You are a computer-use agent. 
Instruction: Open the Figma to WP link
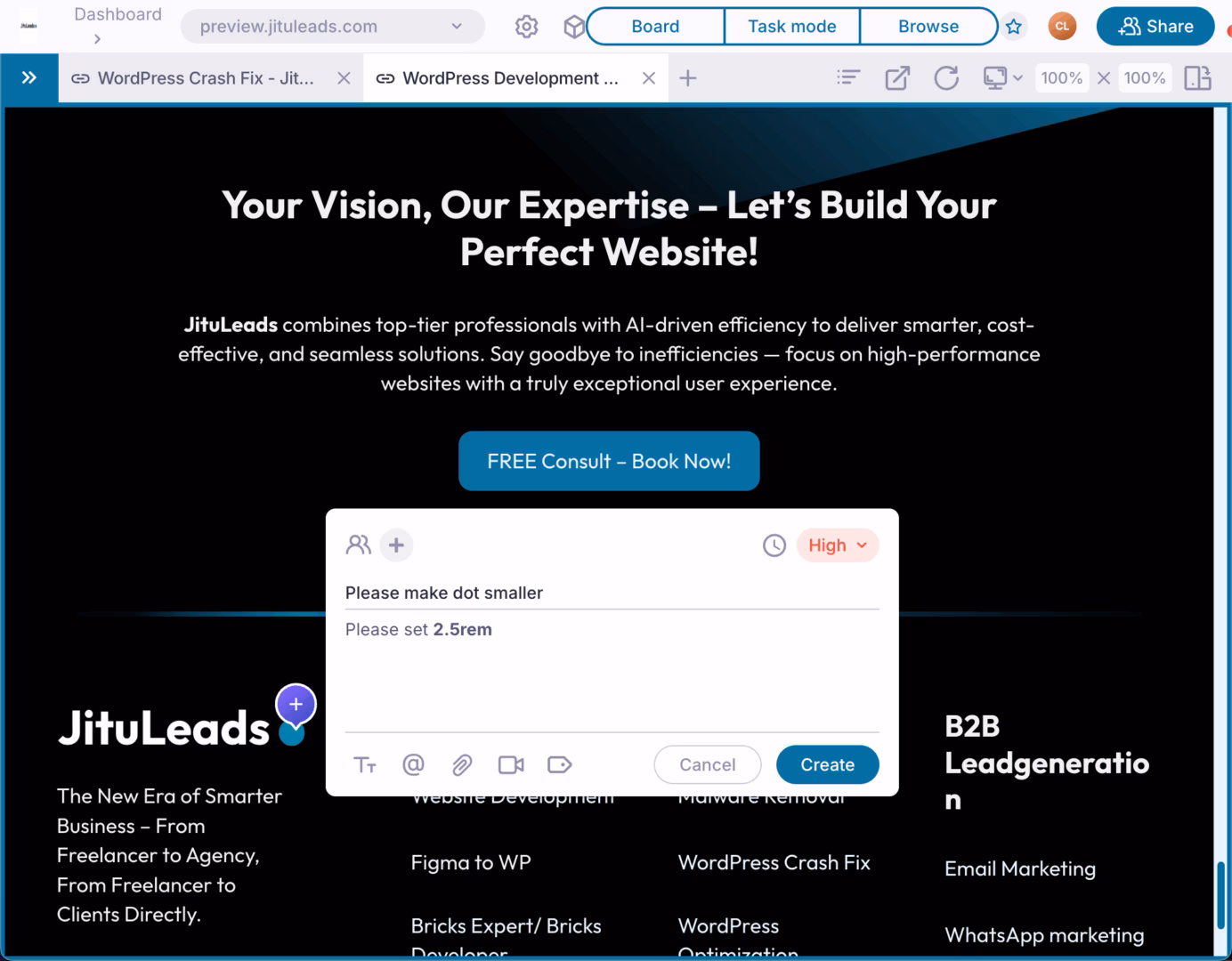coord(471,862)
